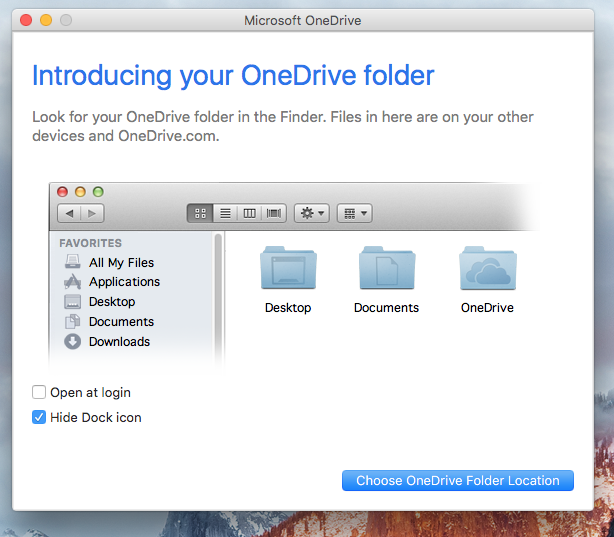The image size is (614, 537).
Task: Click the 'Introducing your OneDrive folder' heading
Action: point(233,76)
